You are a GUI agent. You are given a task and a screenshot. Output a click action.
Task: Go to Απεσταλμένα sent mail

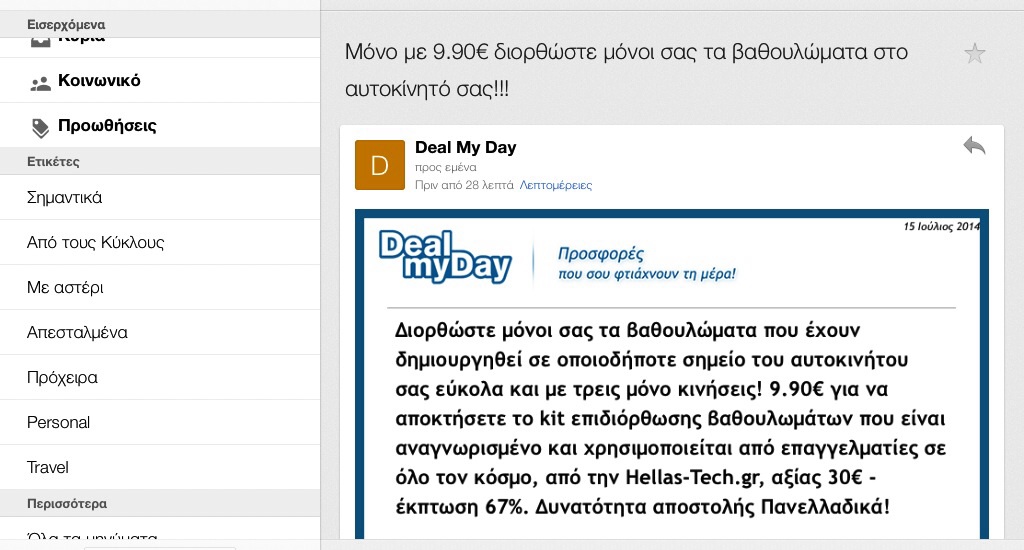pos(160,332)
